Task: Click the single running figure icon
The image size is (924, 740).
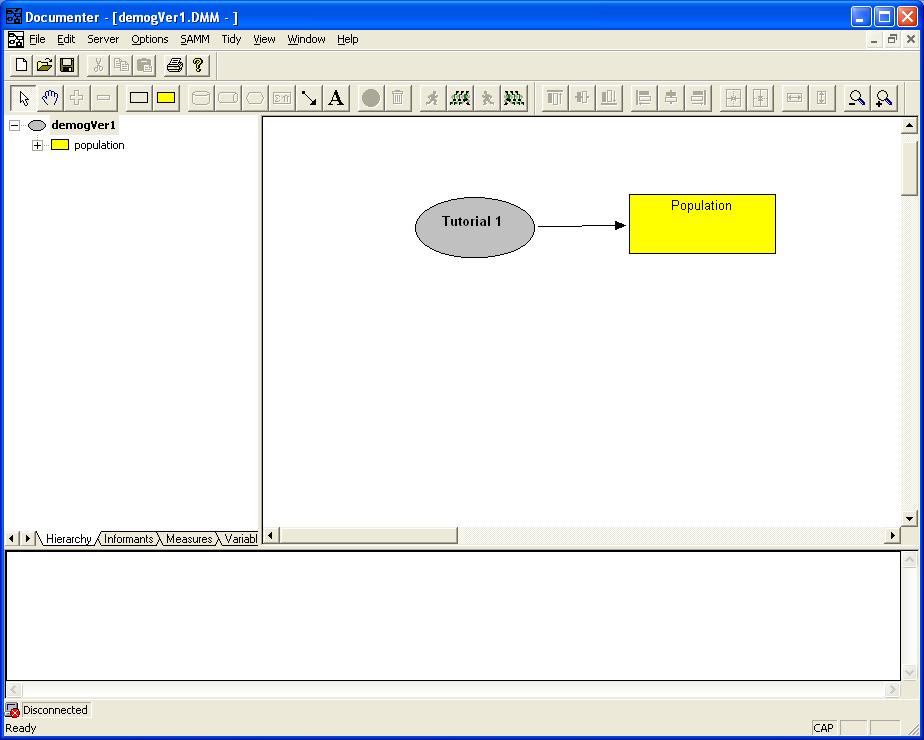Action: pos(433,98)
